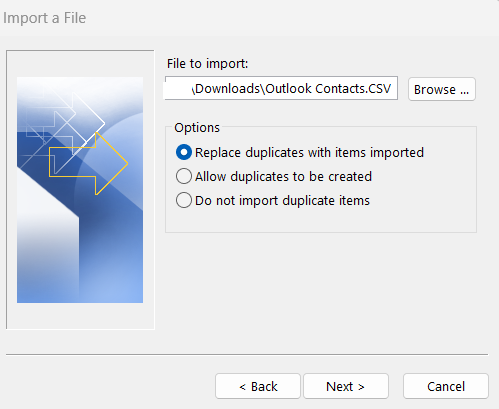Proceed with the Next > button
The height and width of the screenshot is (409, 499).
(x=346, y=386)
